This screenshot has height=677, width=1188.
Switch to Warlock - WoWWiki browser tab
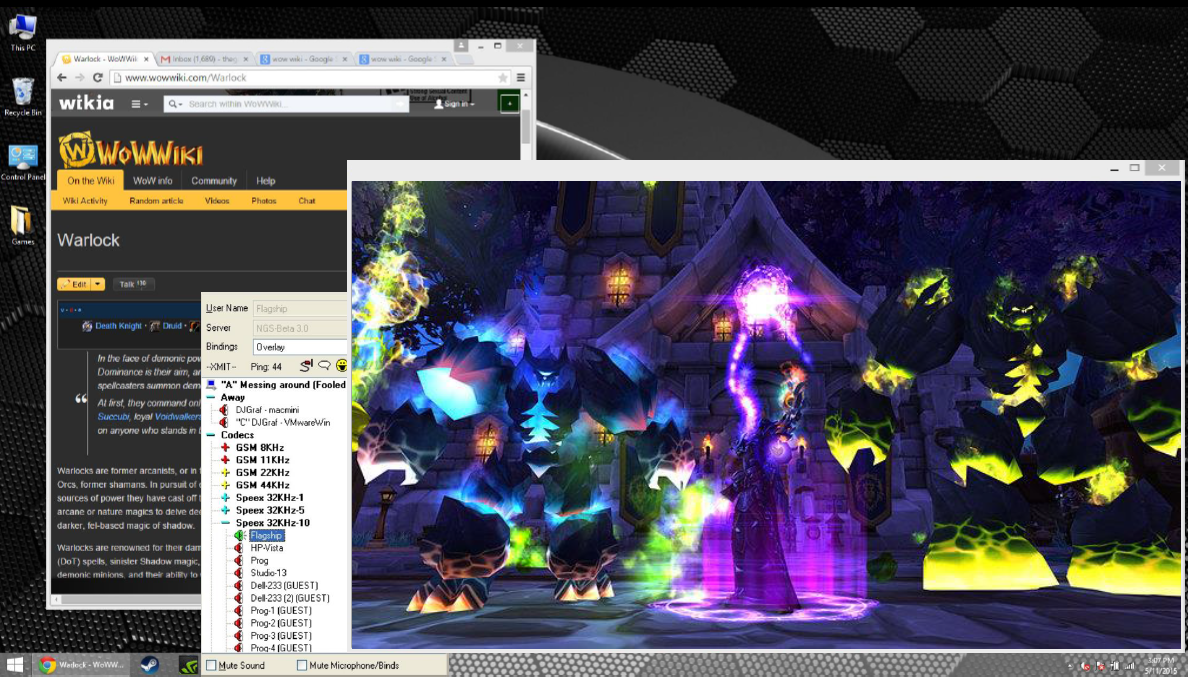103,58
